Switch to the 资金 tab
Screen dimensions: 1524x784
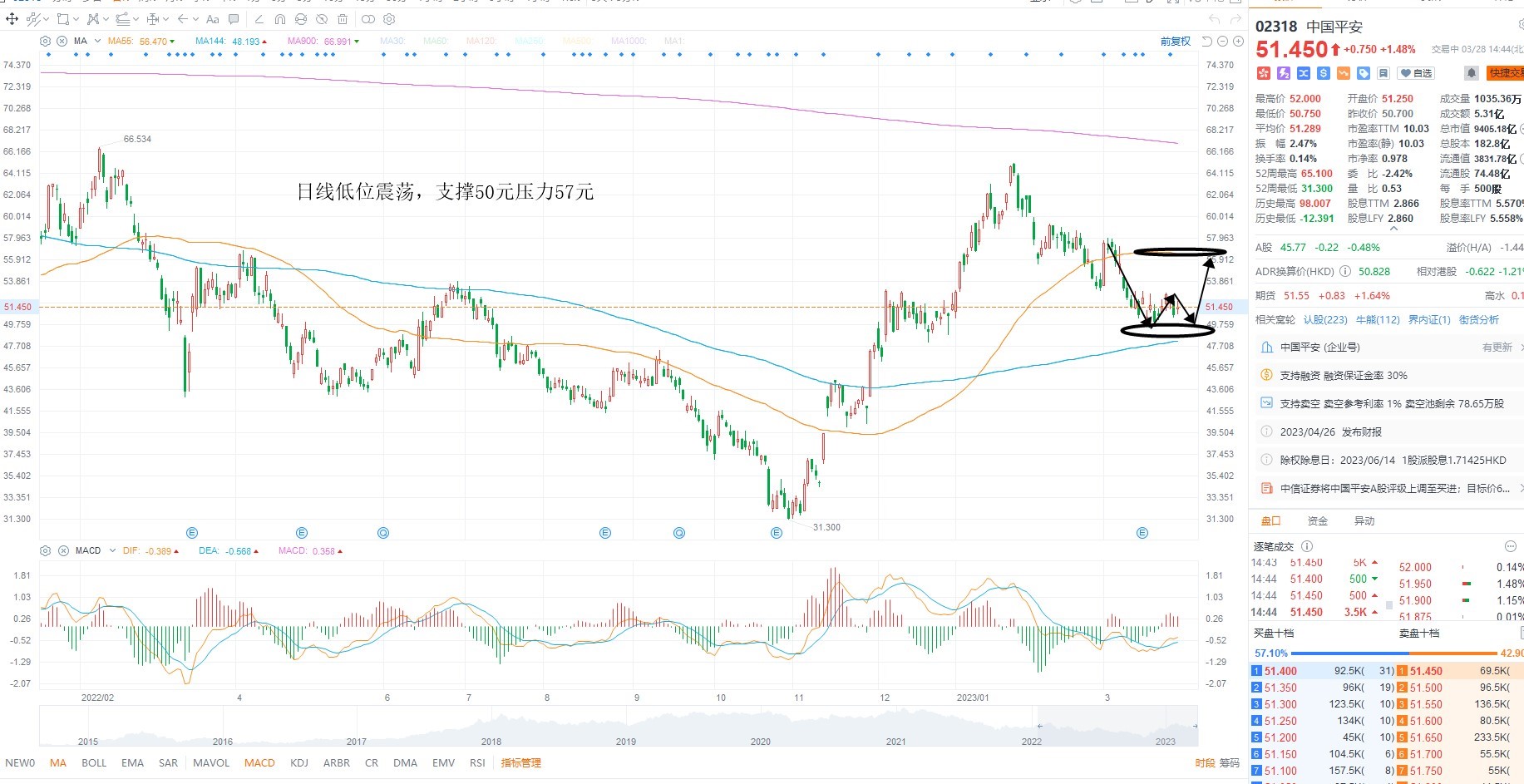pos(1318,520)
